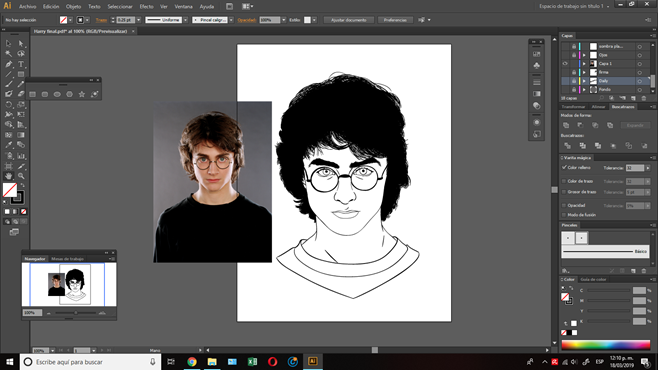Screen dimensions: 658x370
Task: Open the Objeto menu
Action: pyautogui.click(x=73, y=7)
